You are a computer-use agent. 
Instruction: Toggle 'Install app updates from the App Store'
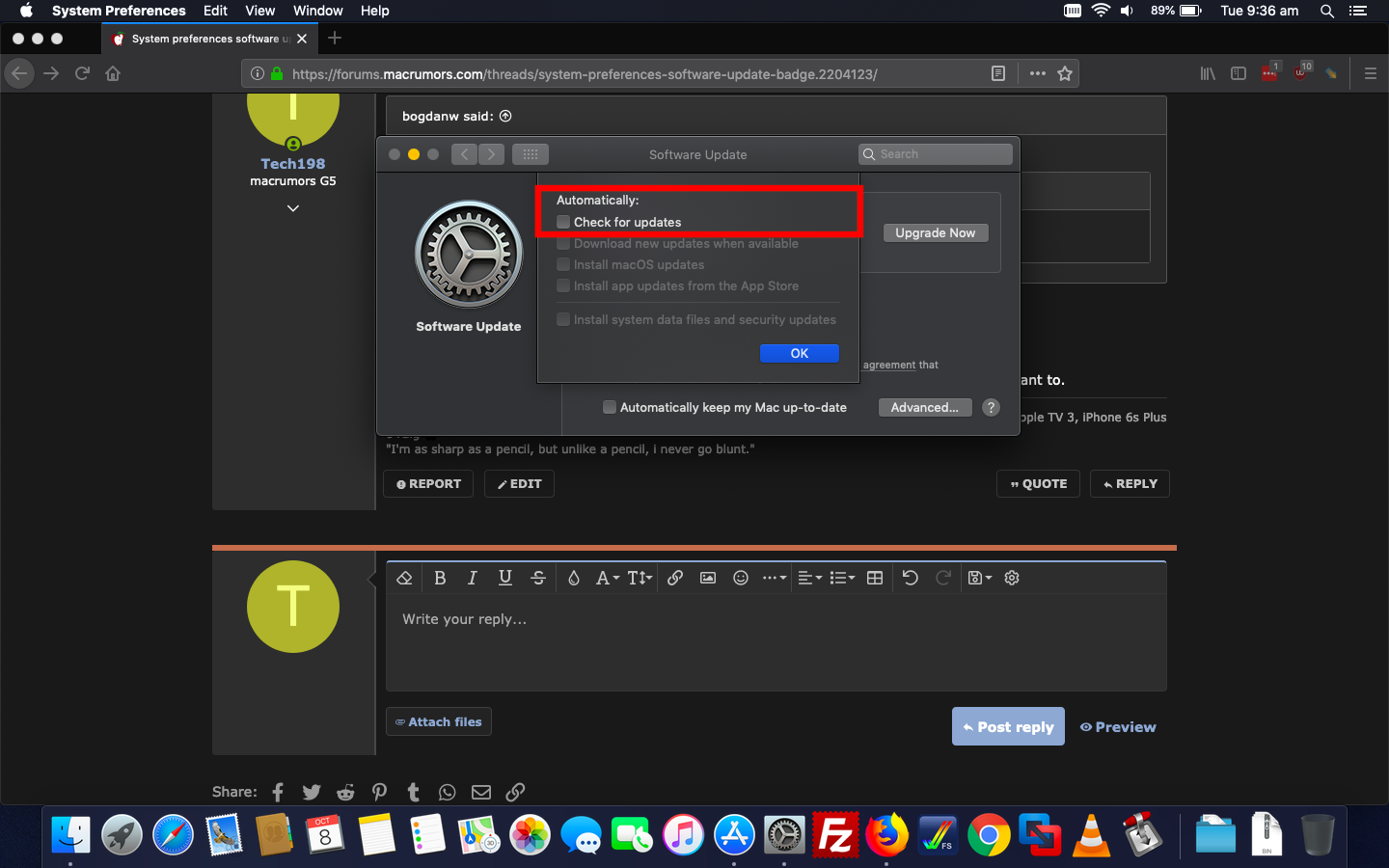click(563, 285)
